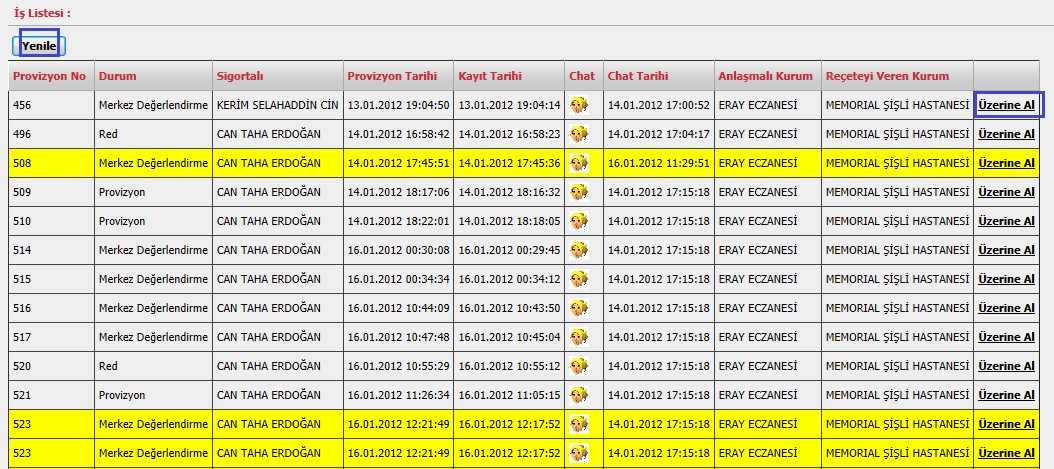Select the KERİM SELAHADDİN CİN cell

(x=277, y=105)
